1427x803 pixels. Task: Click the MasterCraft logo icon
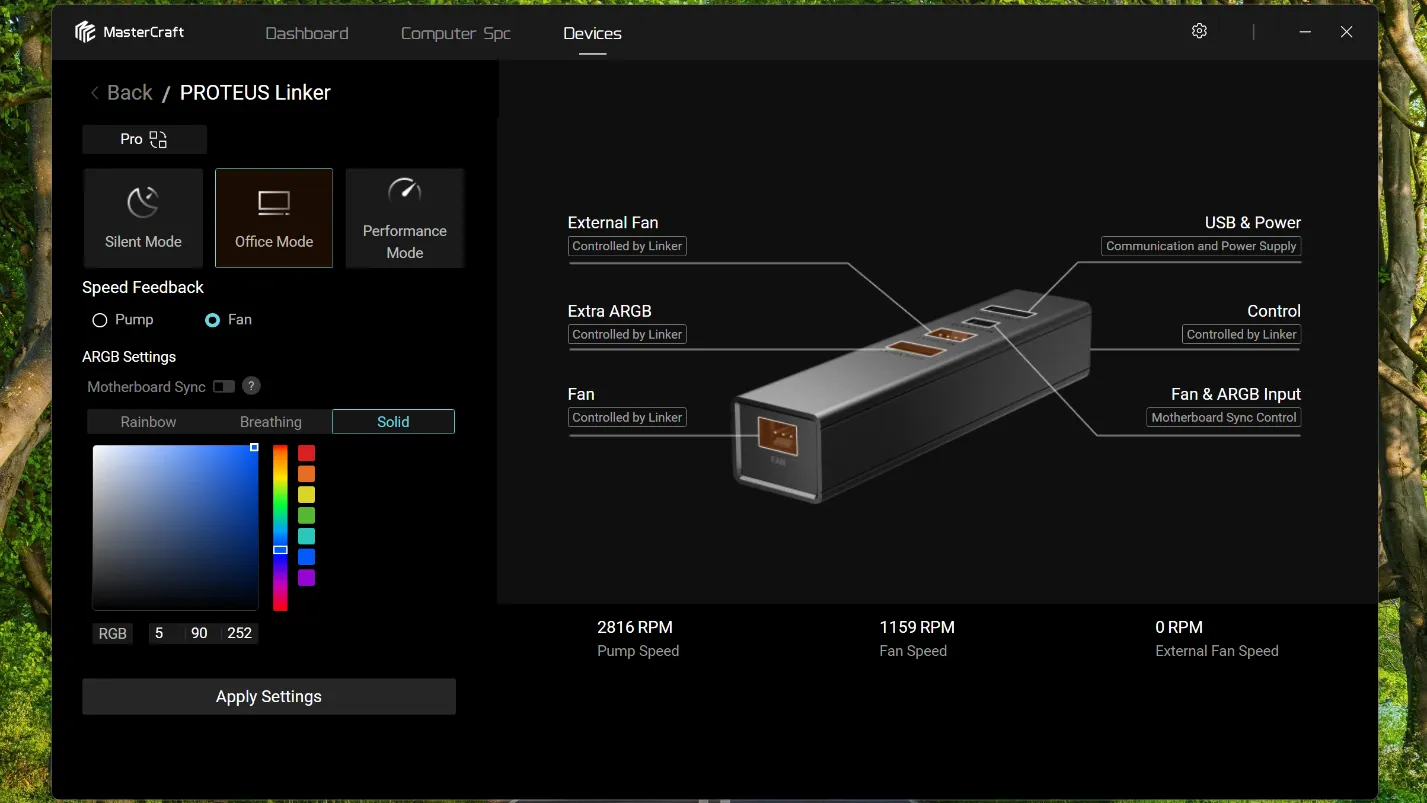[x=85, y=32]
